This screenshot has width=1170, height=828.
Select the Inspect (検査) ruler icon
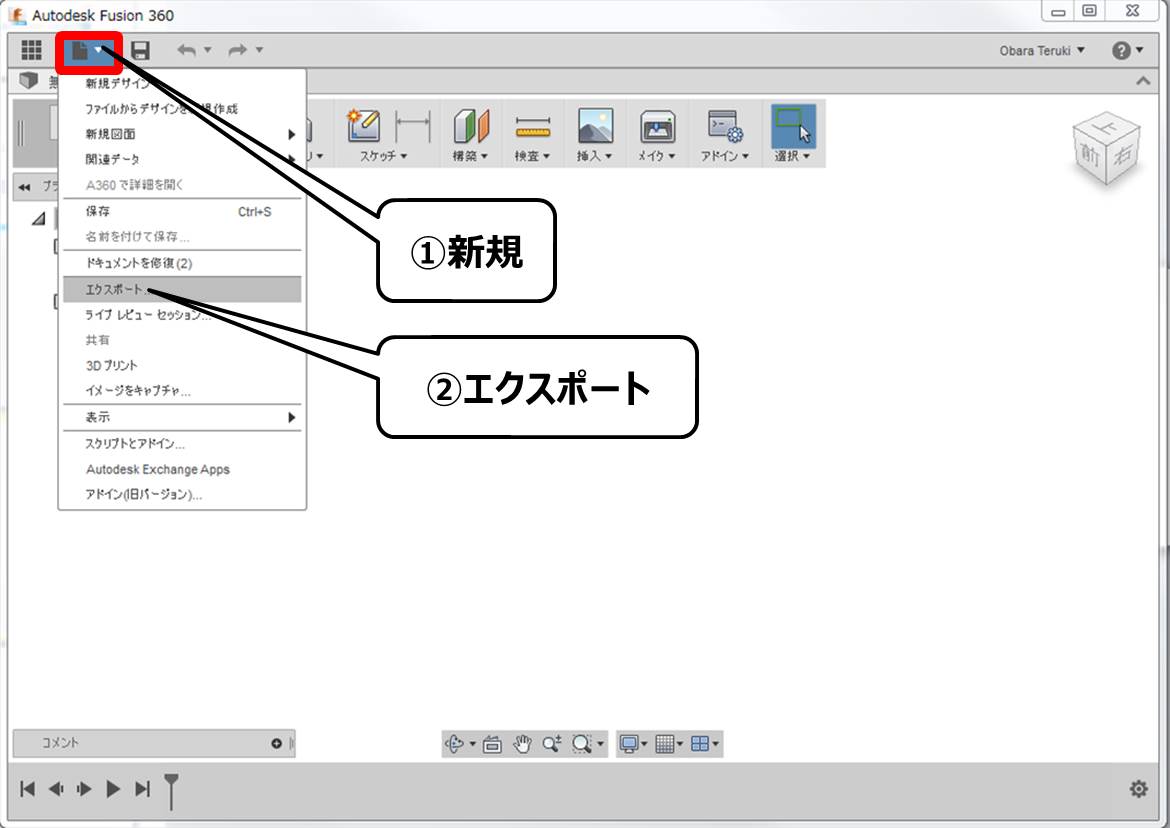pos(532,128)
